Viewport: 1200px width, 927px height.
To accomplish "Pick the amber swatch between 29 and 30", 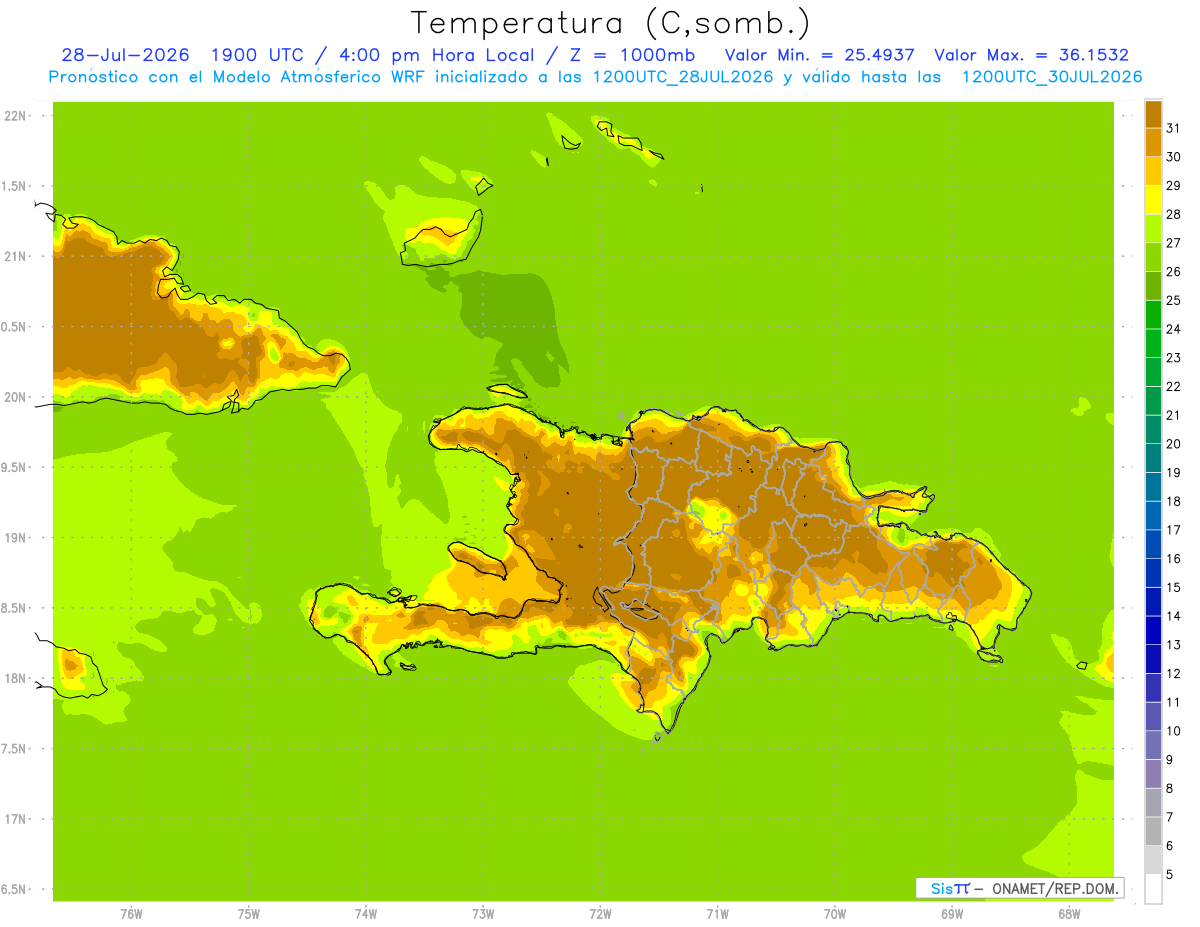I will pyautogui.click(x=1153, y=171).
